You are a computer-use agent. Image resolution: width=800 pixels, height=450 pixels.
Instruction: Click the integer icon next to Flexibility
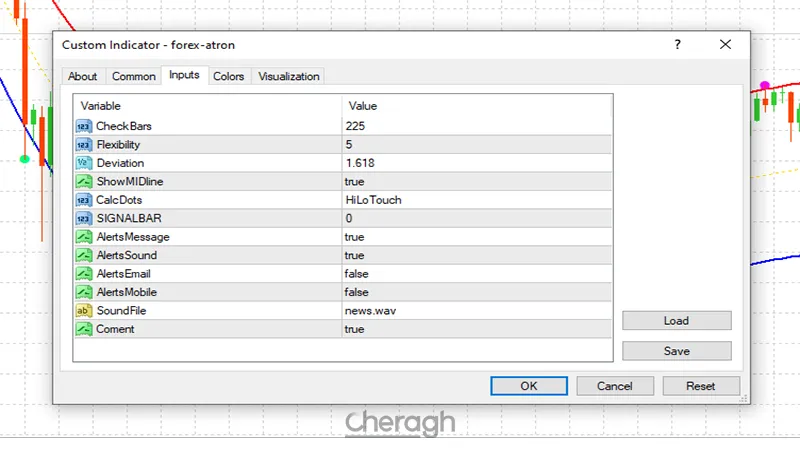click(84, 145)
